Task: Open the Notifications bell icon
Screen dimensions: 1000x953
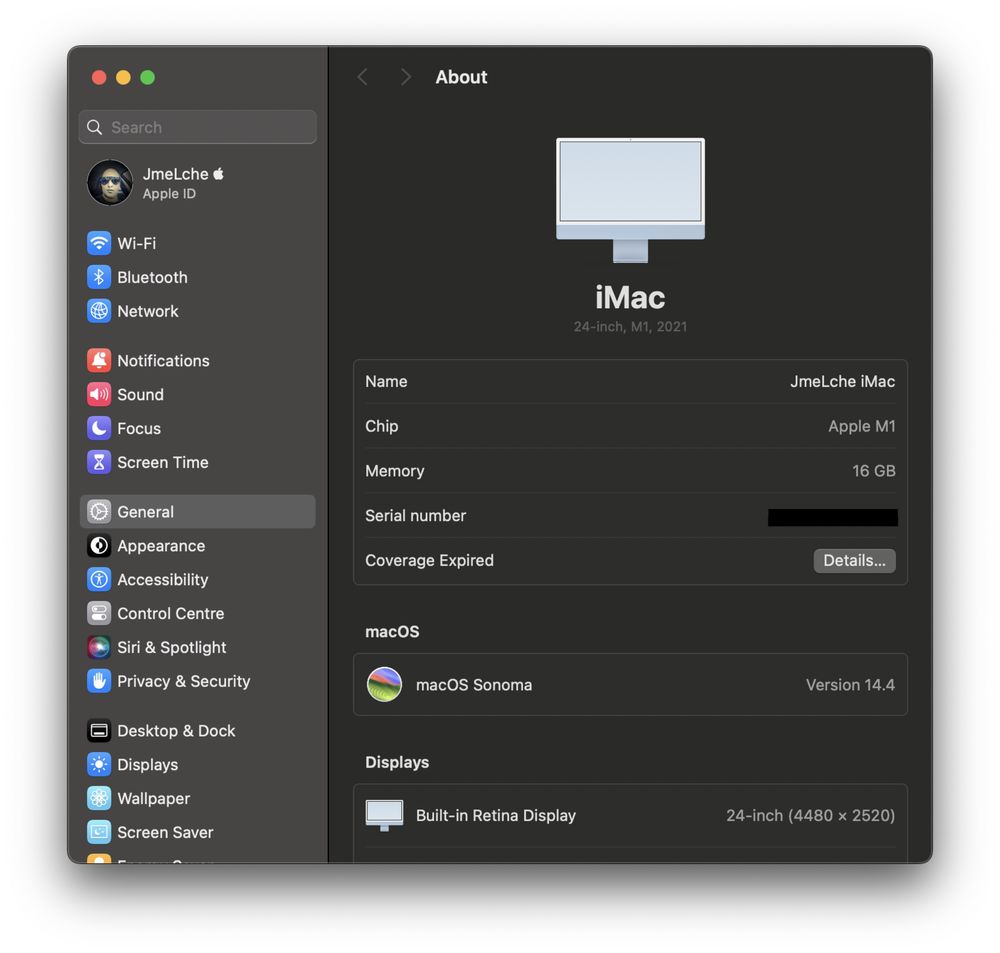Action: click(99, 360)
